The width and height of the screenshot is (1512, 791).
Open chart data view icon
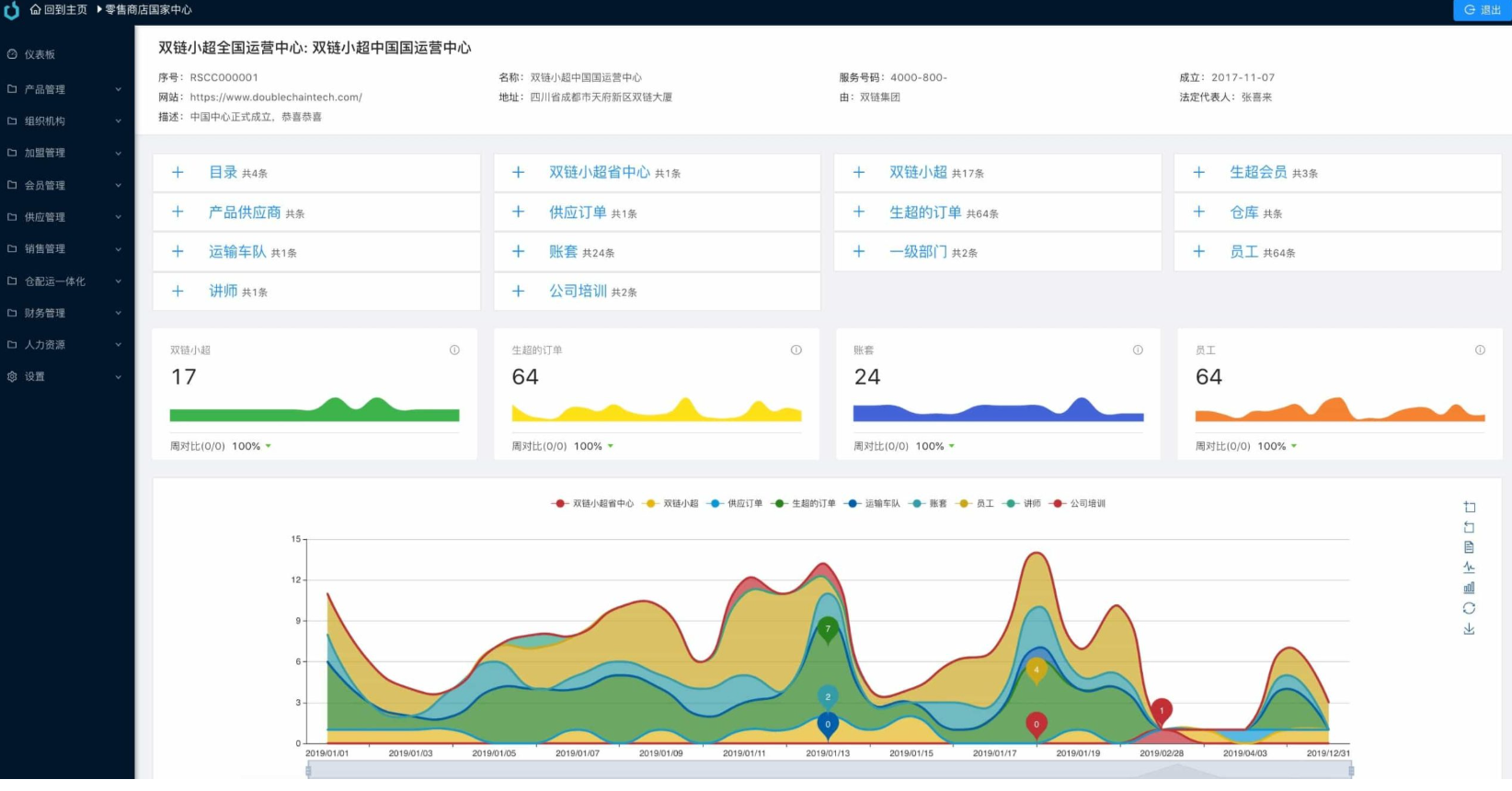coord(1469,547)
